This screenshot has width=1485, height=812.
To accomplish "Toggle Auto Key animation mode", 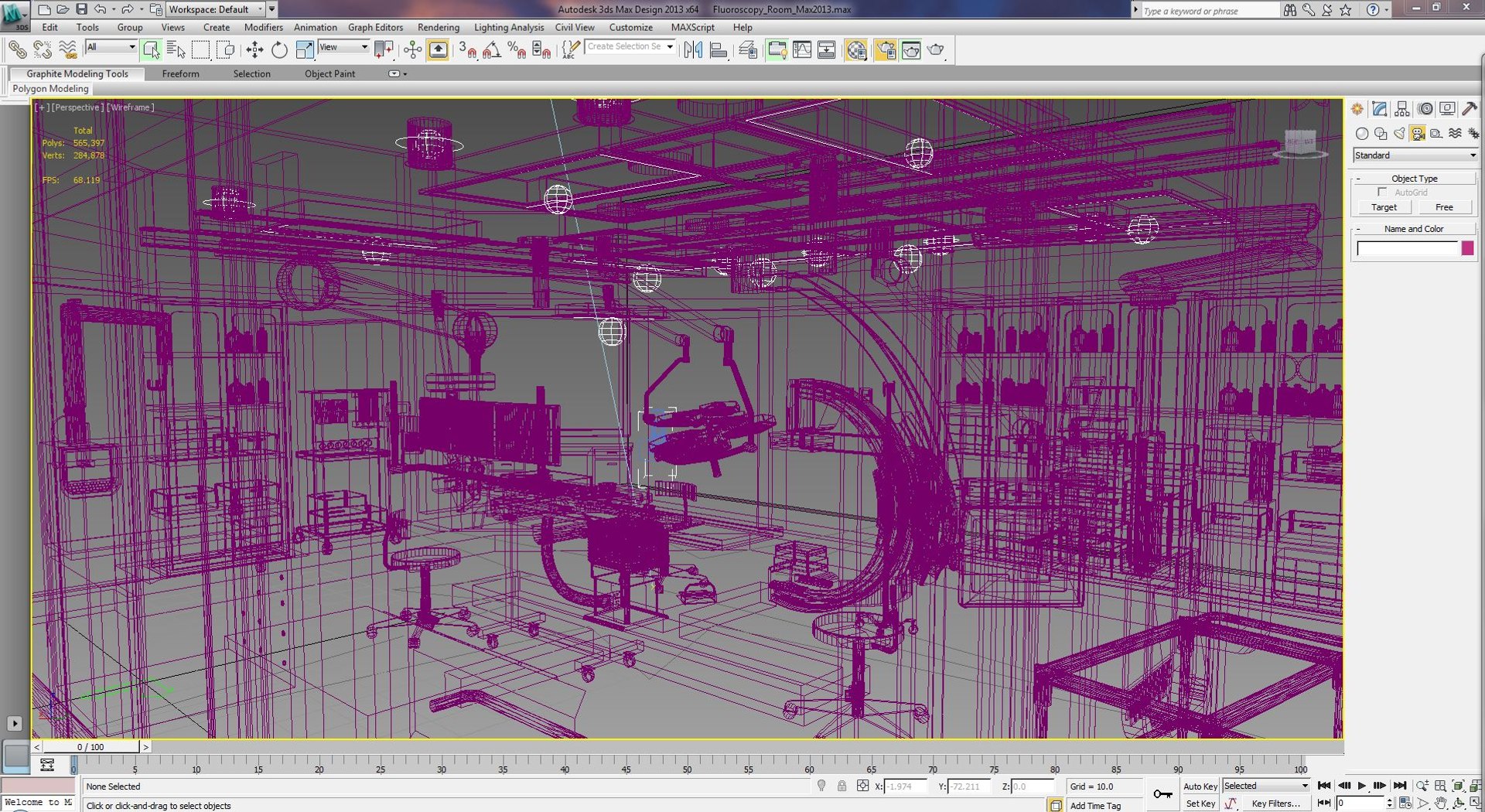I will tap(1200, 786).
